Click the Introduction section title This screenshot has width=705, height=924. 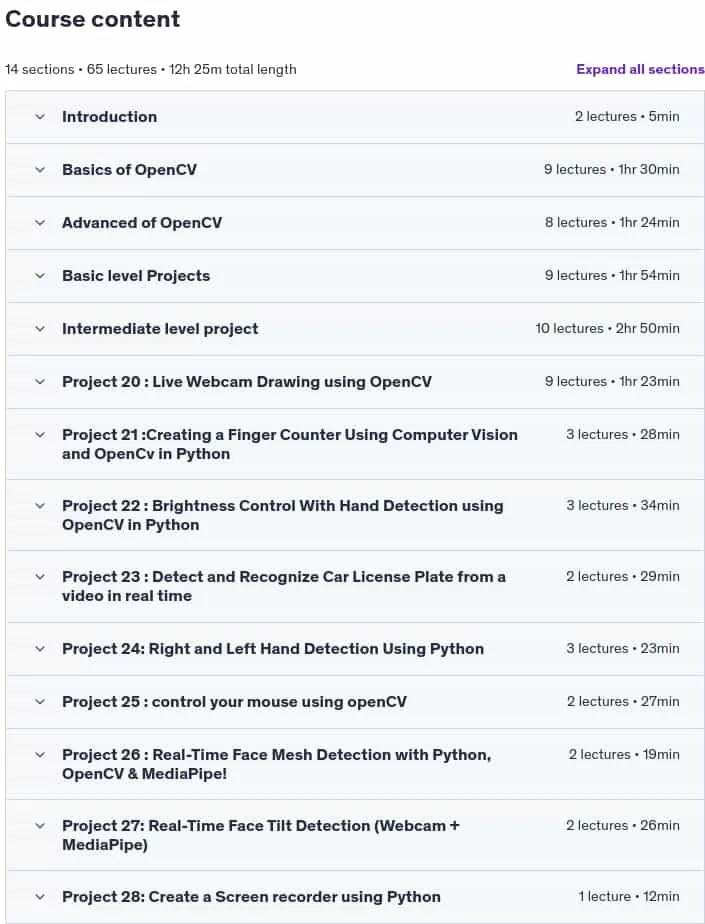click(110, 117)
